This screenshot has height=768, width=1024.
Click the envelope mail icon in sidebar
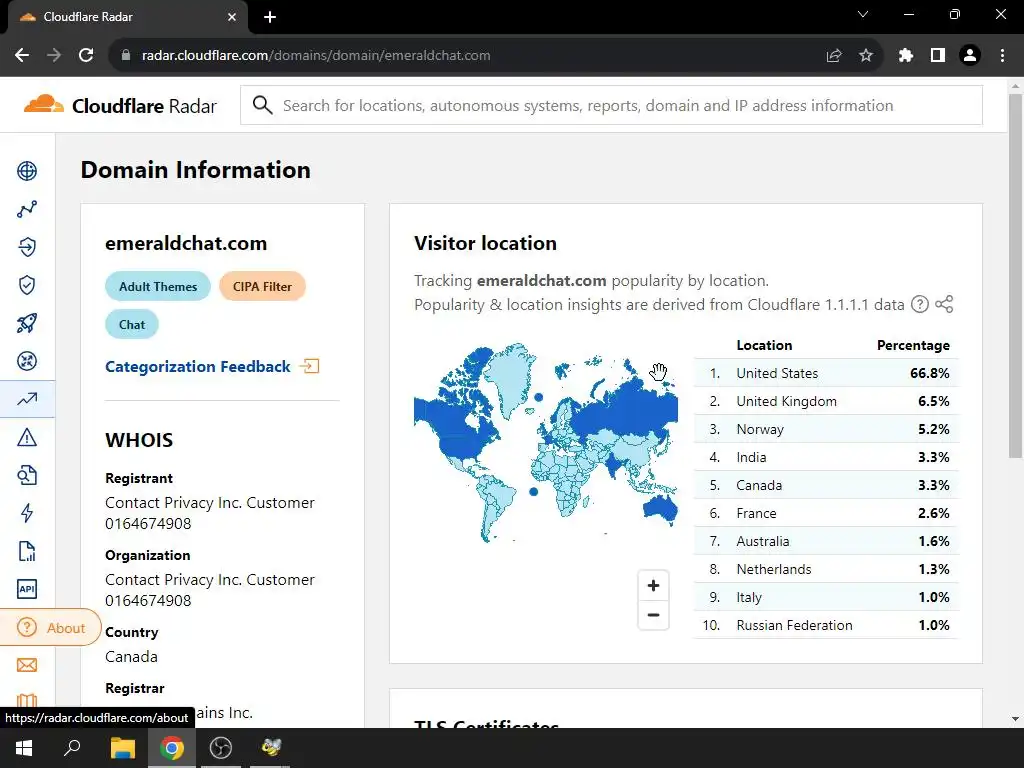tap(27, 665)
